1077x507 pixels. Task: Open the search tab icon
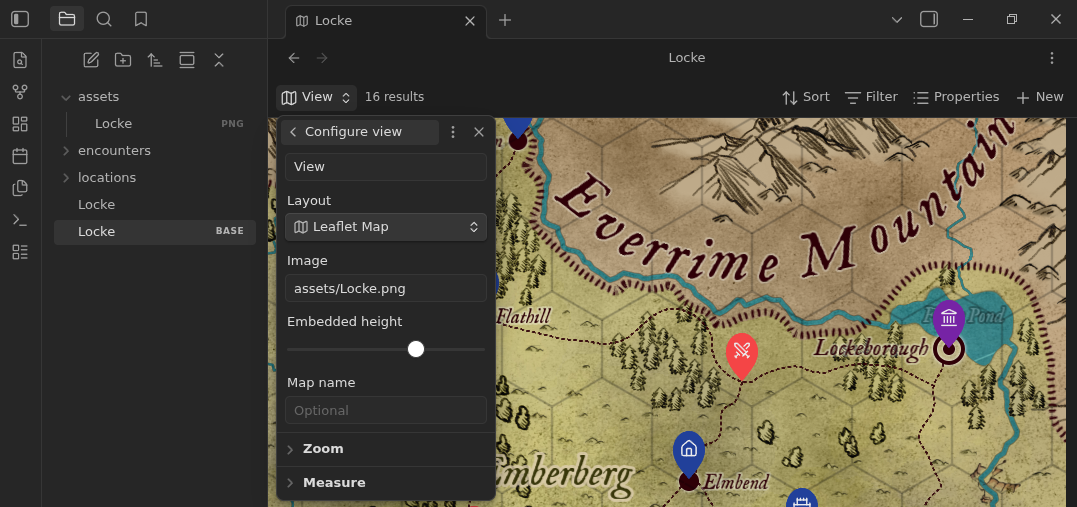[x=104, y=19]
